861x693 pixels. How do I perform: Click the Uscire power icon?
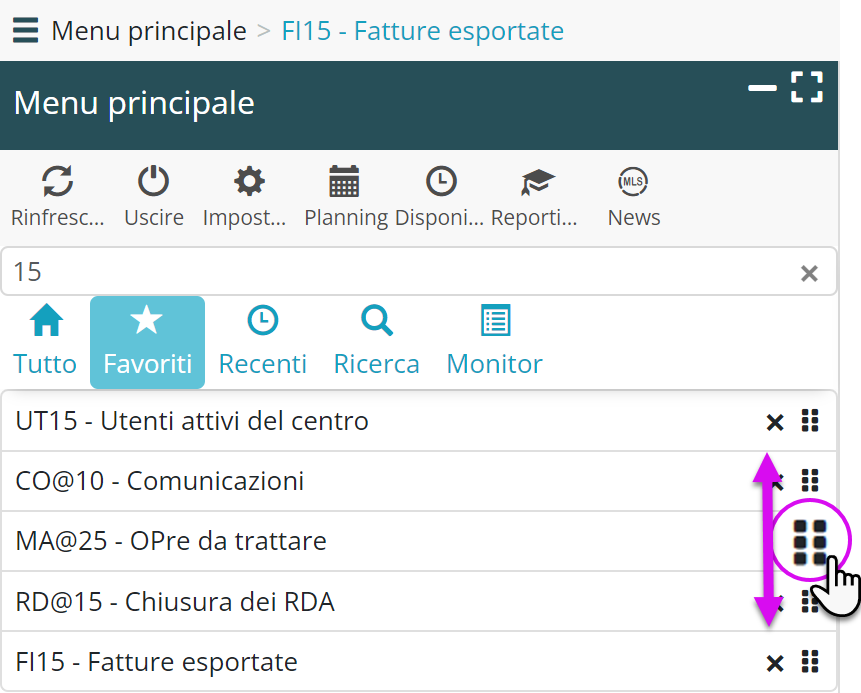[153, 182]
